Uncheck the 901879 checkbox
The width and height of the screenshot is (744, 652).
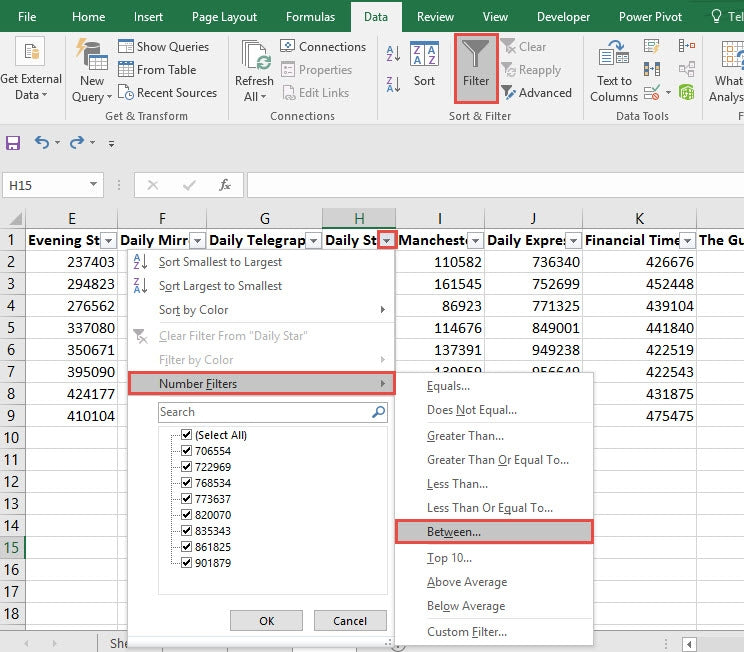click(186, 563)
